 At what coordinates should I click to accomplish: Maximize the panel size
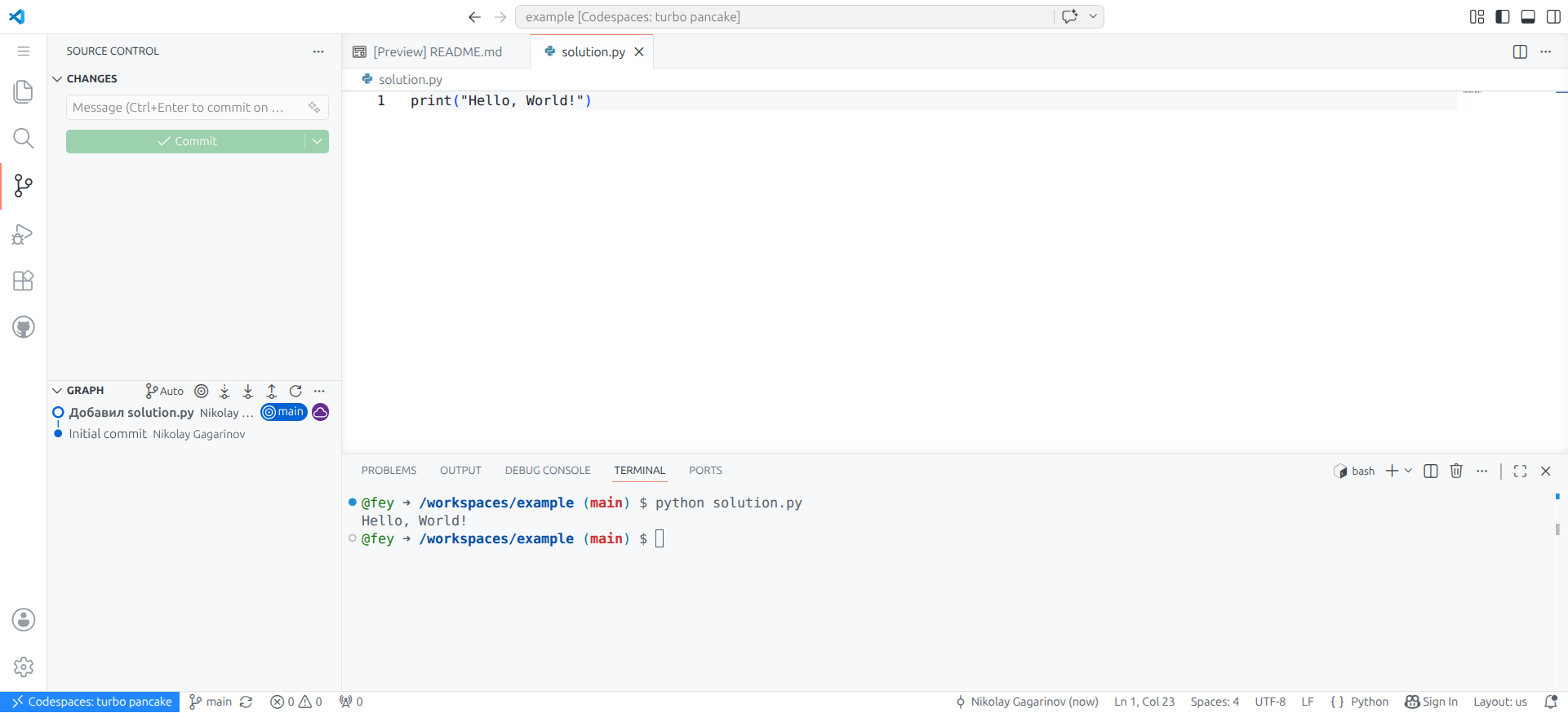tap(1520, 471)
